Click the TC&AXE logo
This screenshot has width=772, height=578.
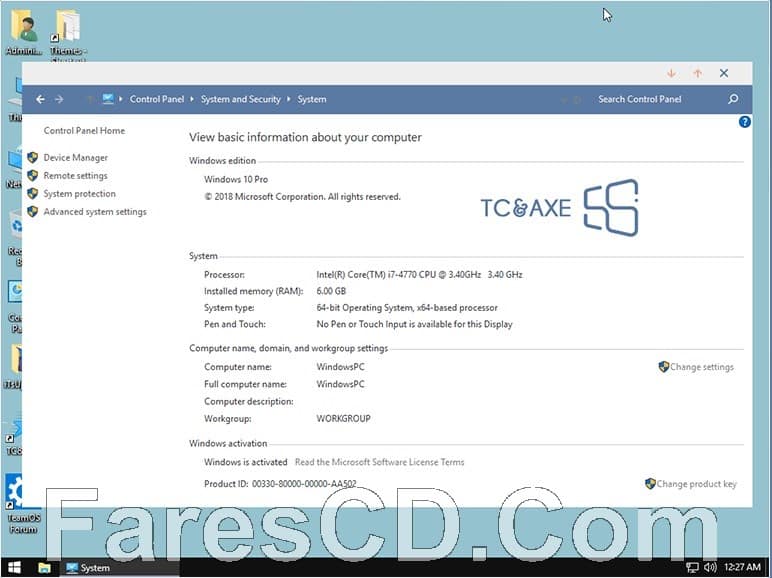[x=559, y=207]
